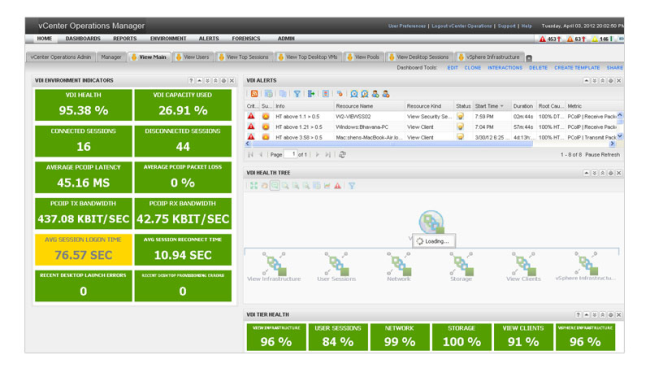Collapse the VDI Alerts widget with up arrow
This screenshot has width=650, height=371.
point(586,80)
